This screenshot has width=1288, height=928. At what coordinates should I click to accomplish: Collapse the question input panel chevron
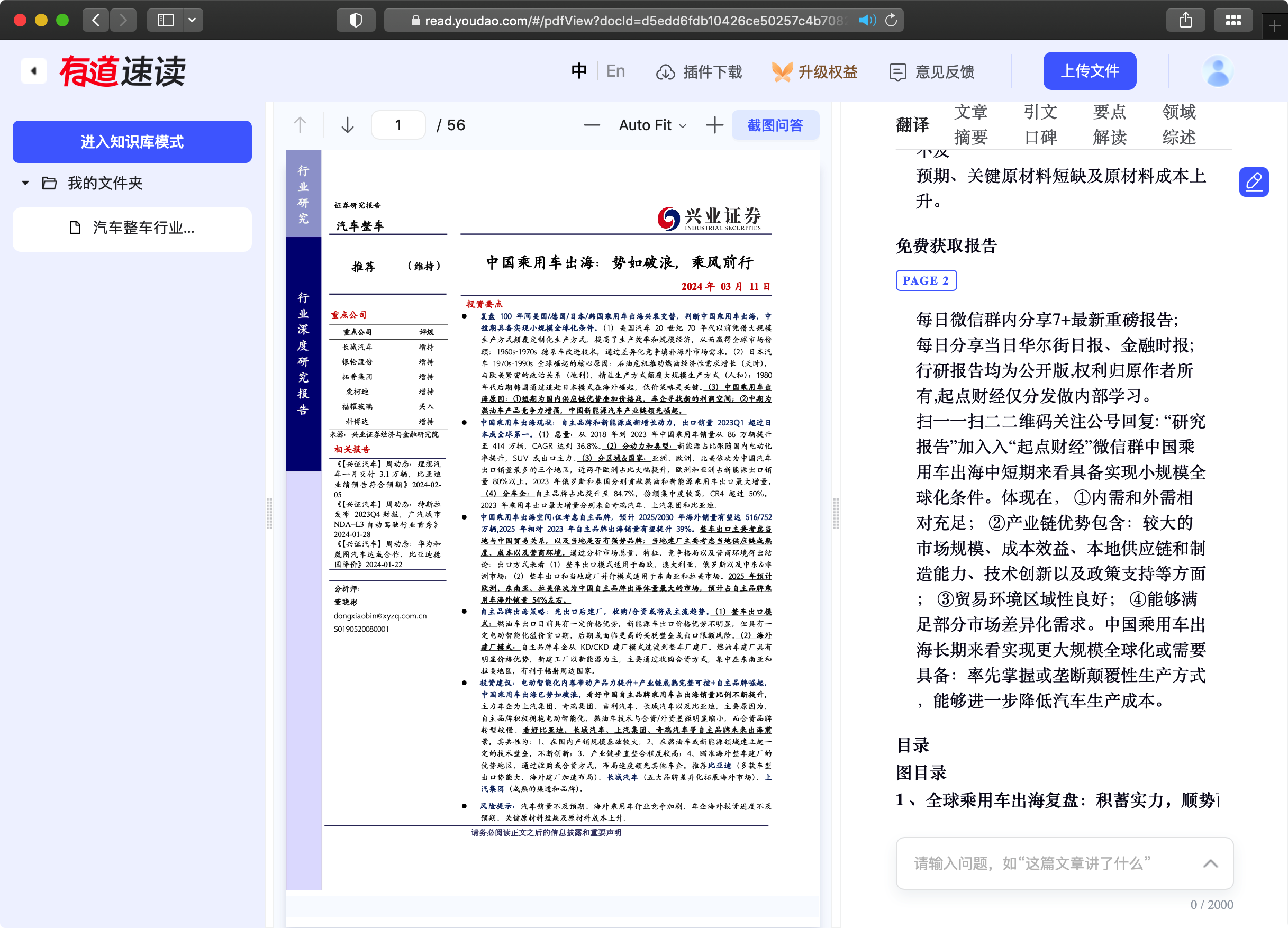pos(1211,863)
